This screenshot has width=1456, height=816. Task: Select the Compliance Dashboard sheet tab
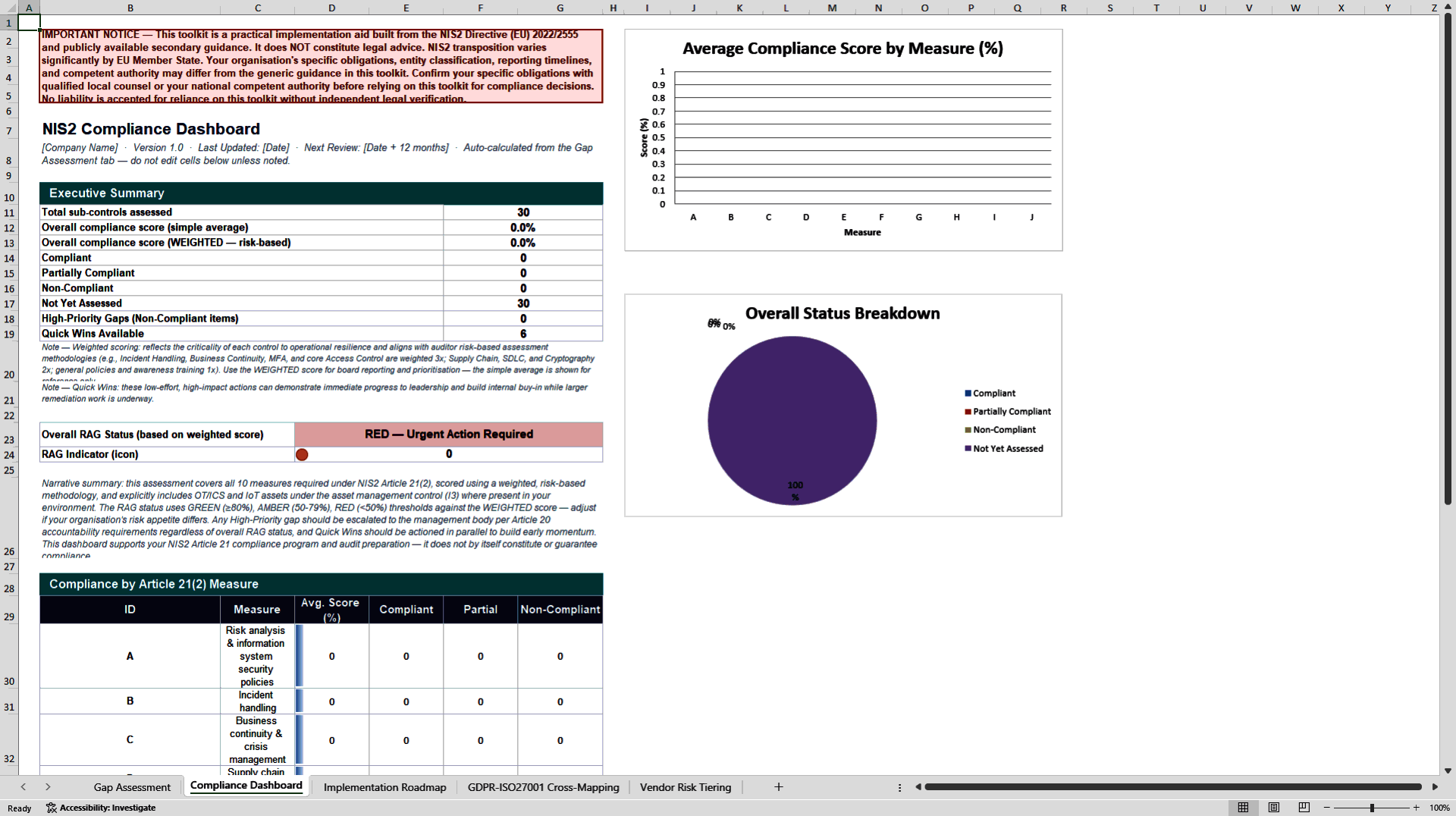click(x=246, y=786)
